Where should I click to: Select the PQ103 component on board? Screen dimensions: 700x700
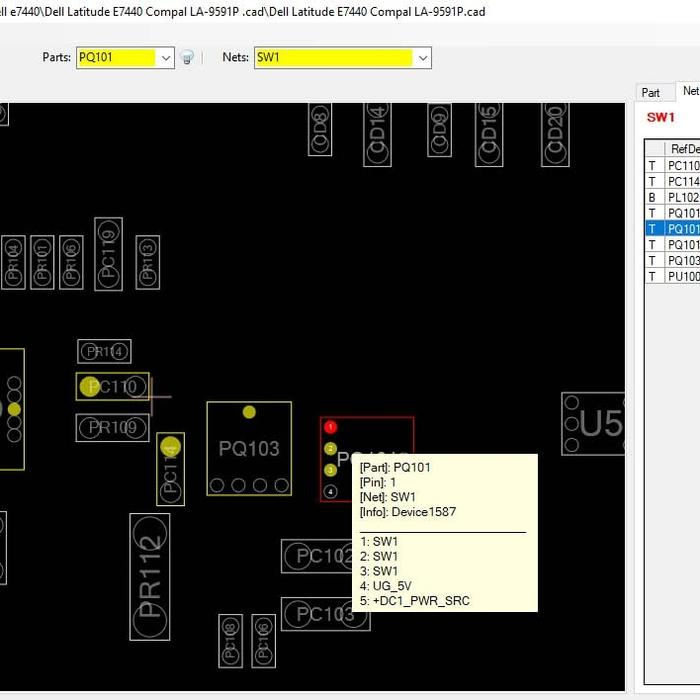click(249, 449)
